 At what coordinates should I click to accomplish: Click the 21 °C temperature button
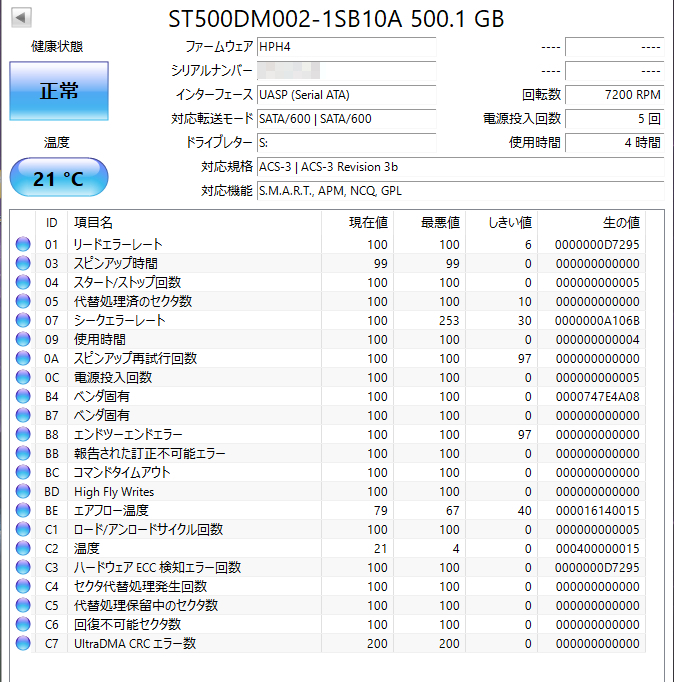click(59, 177)
